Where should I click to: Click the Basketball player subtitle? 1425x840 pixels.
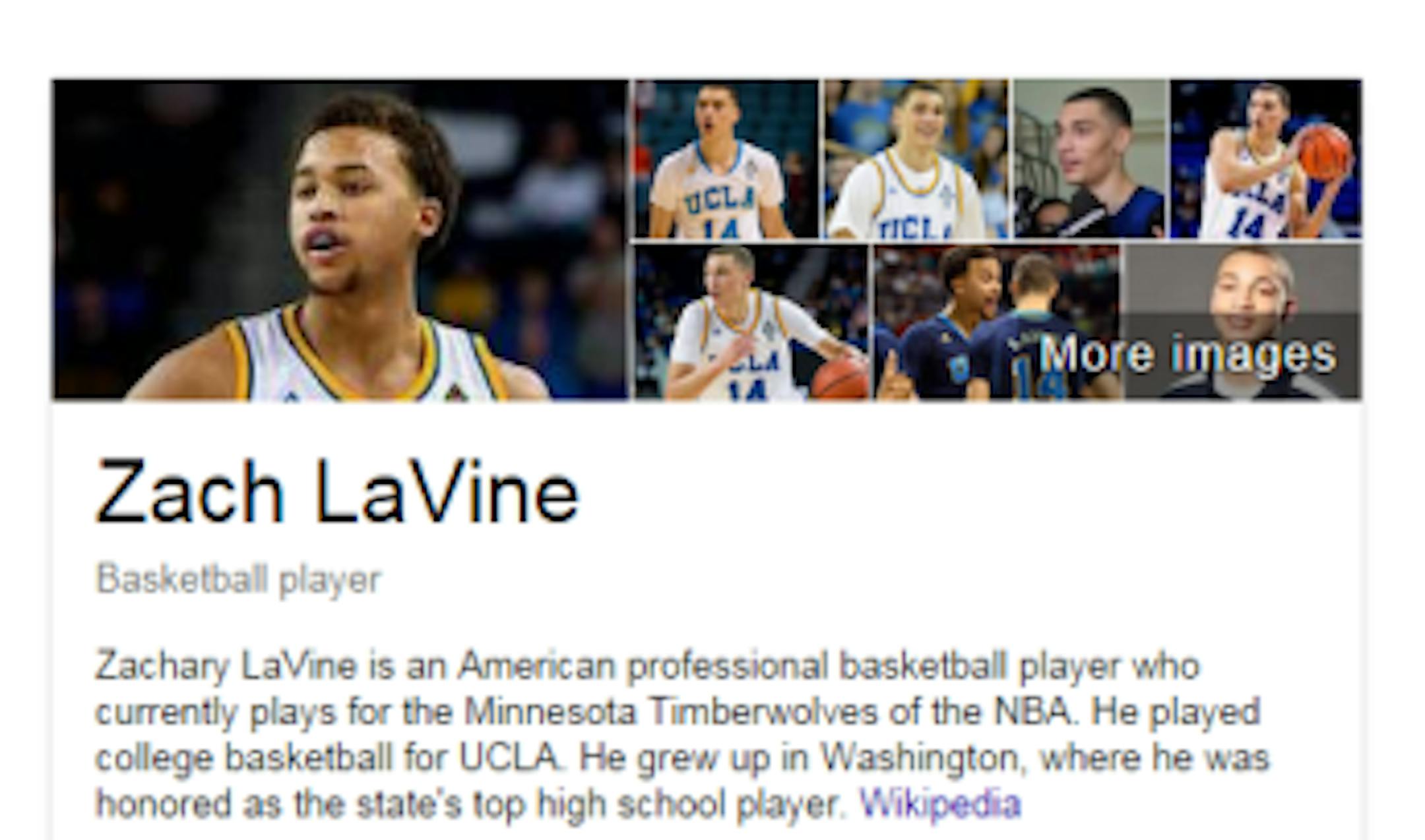click(238, 580)
